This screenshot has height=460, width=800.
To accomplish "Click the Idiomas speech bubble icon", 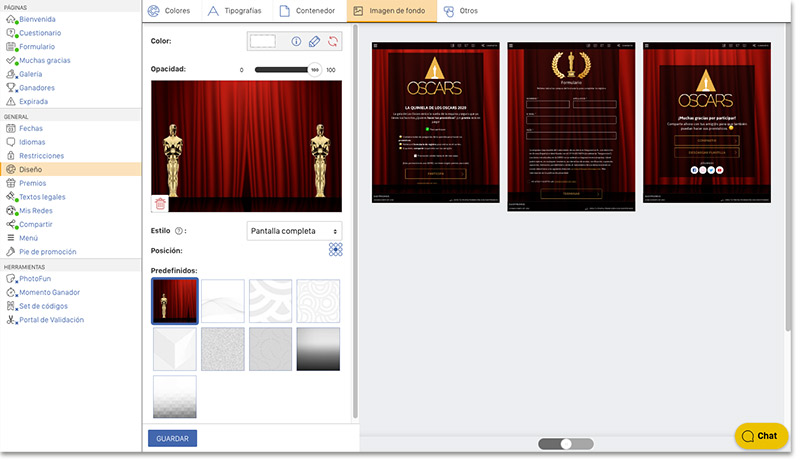I will tap(11, 142).
